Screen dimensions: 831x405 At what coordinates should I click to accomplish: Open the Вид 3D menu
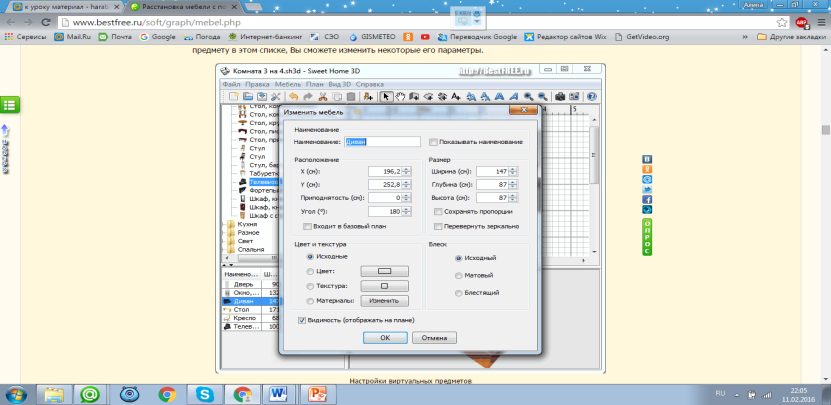340,84
